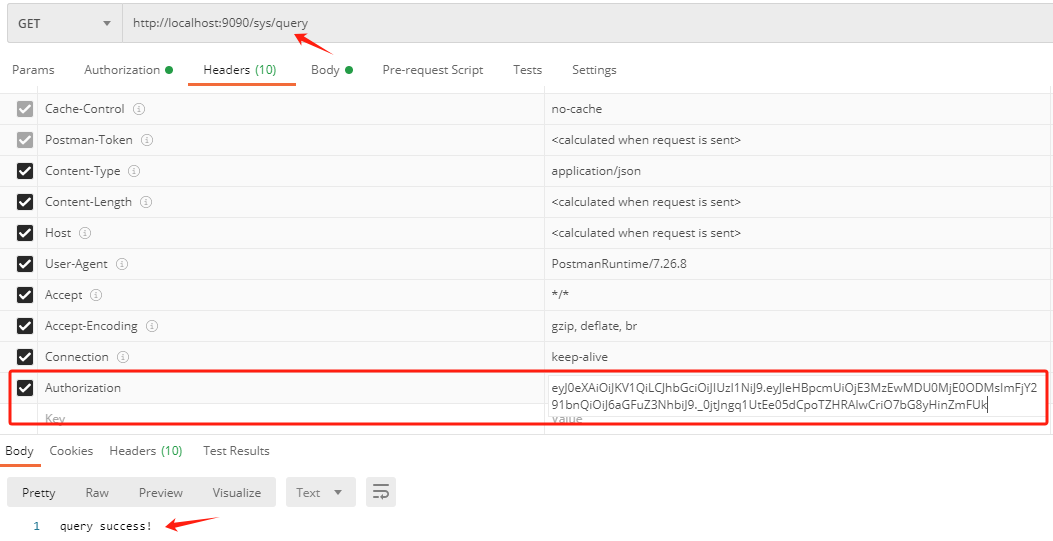Select the Preview view button
The height and width of the screenshot is (541, 1053).
click(161, 492)
